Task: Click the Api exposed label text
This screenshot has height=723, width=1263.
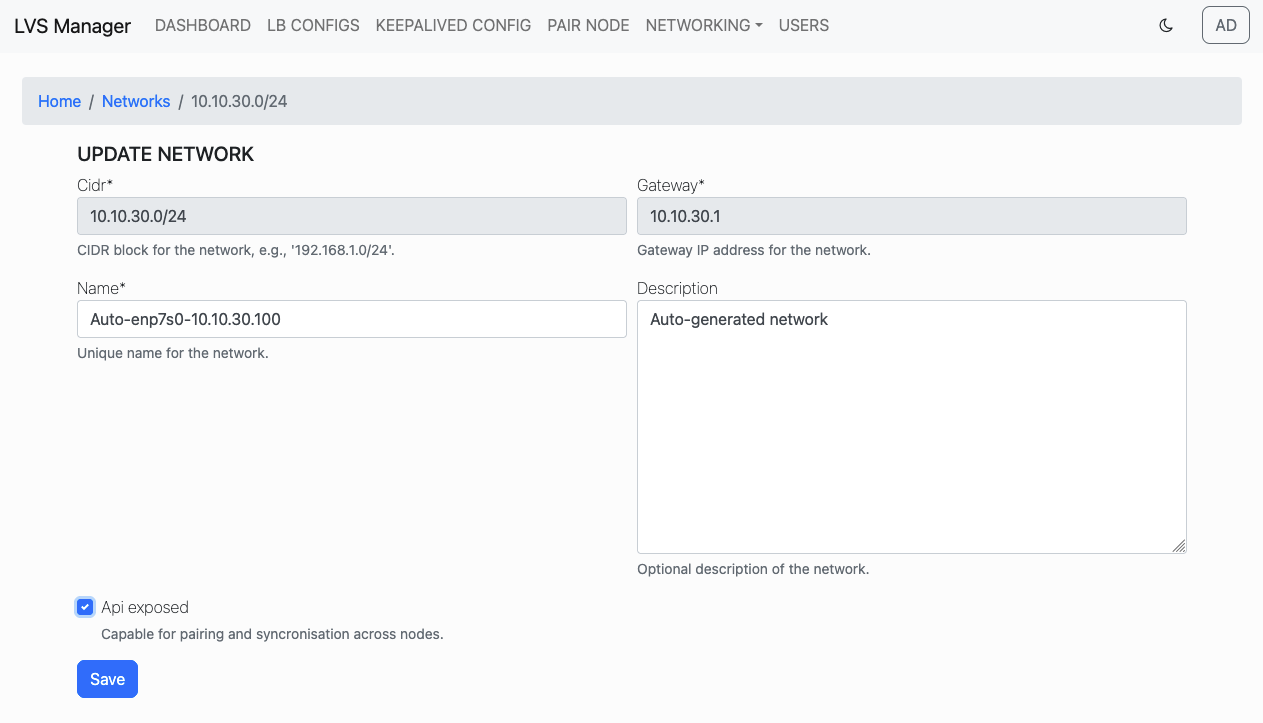Action: point(145,607)
